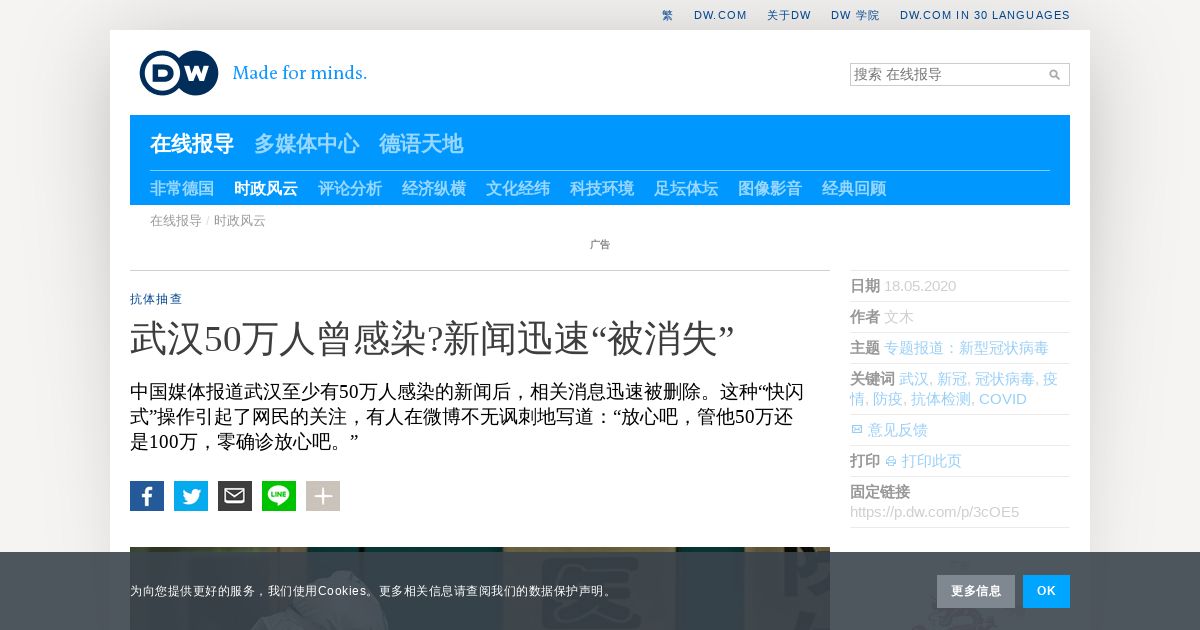
Task: Click keyword 抗体检测
Action: coord(940,399)
